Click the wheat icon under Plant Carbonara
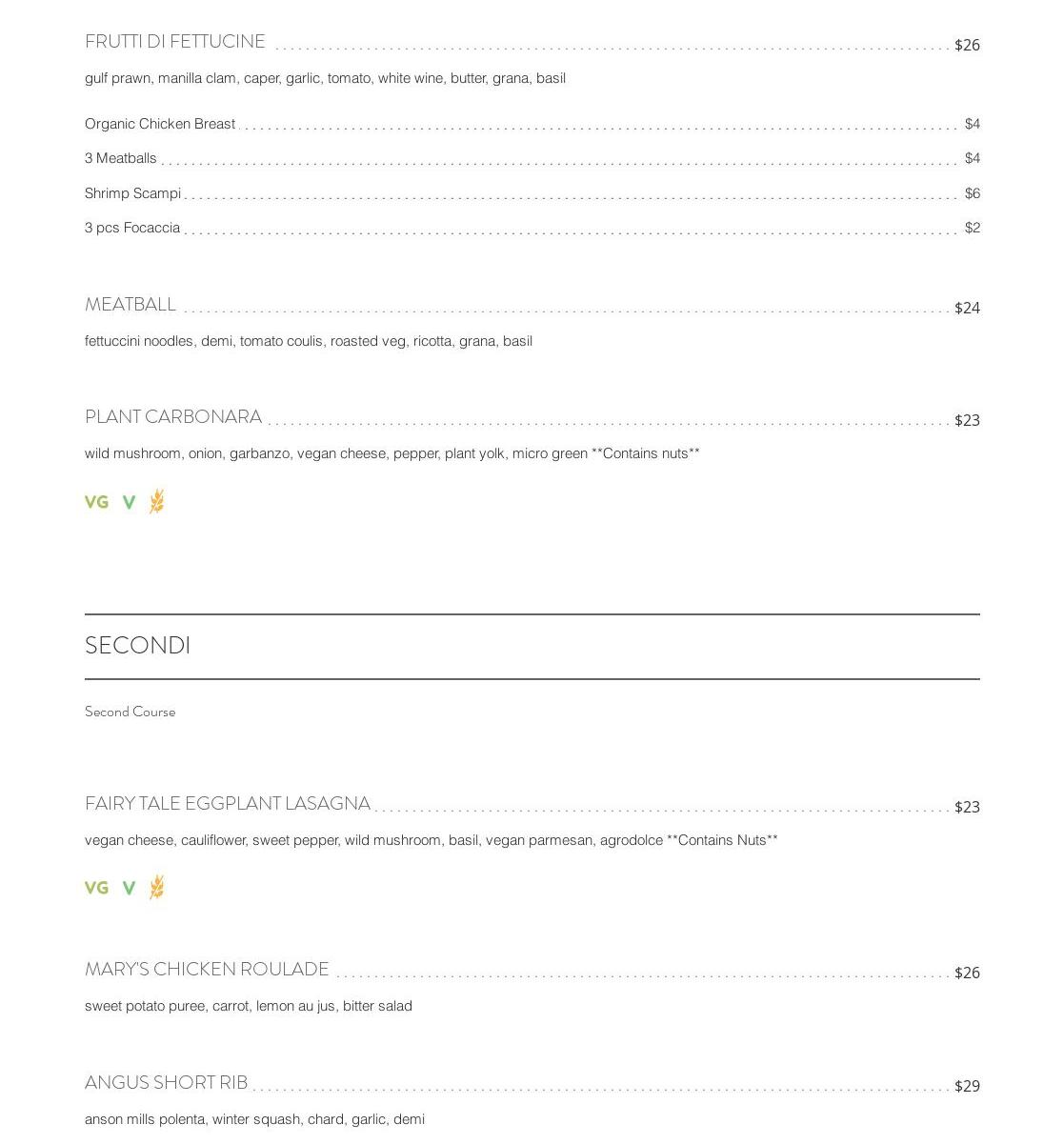The height and width of the screenshot is (1144, 1064). [157, 501]
